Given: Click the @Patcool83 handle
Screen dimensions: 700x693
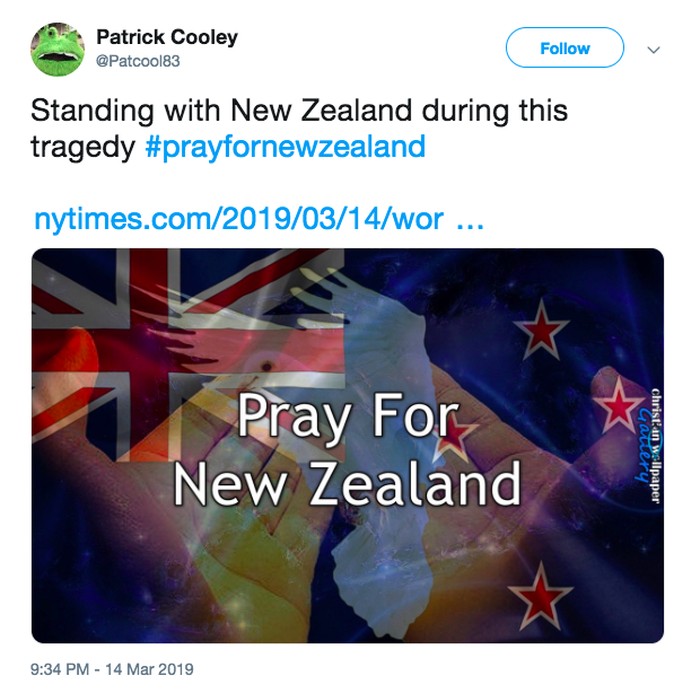Looking at the screenshot, I should pyautogui.click(x=138, y=61).
